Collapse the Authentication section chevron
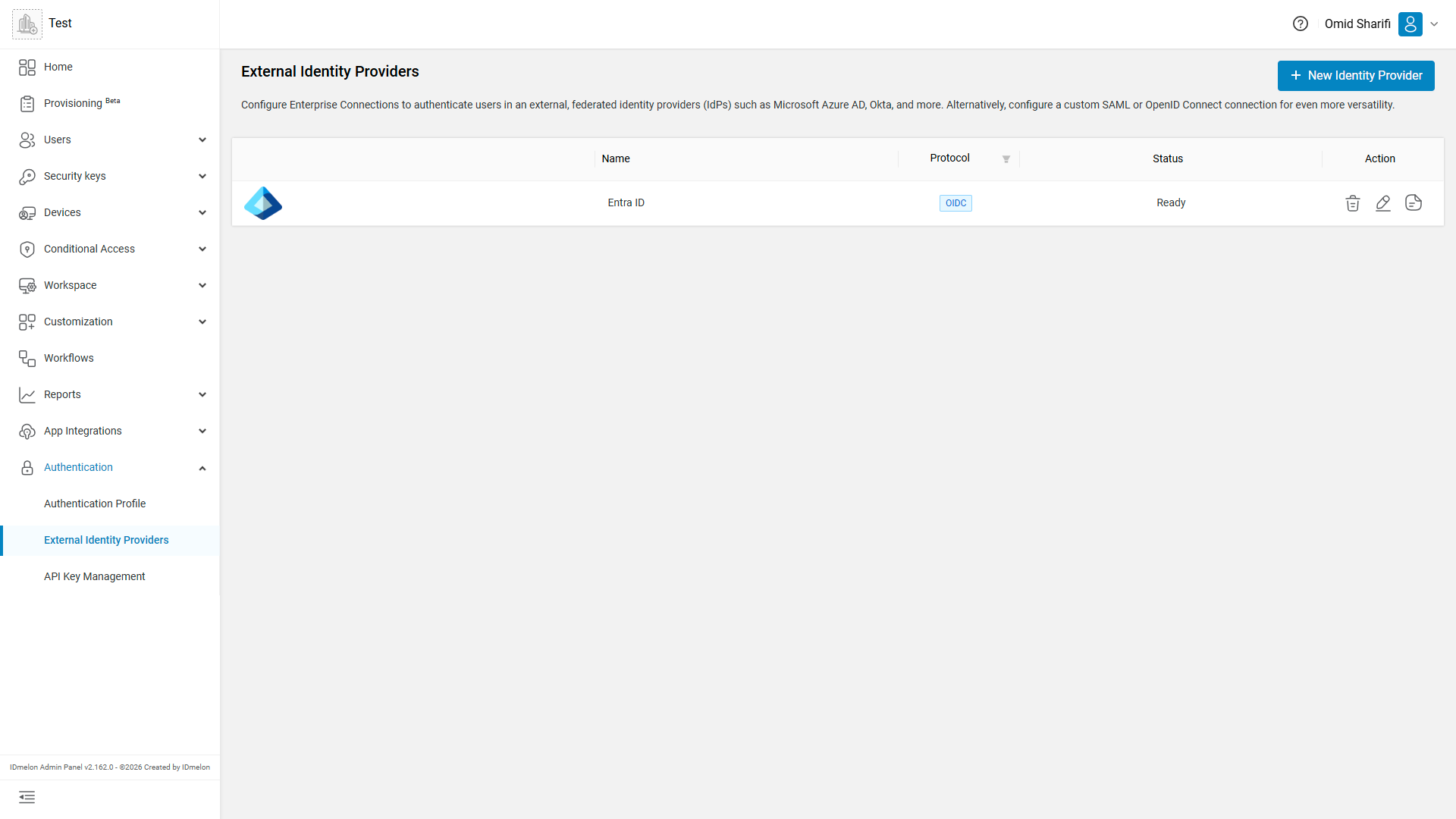This screenshot has height=819, width=1456. tap(202, 468)
